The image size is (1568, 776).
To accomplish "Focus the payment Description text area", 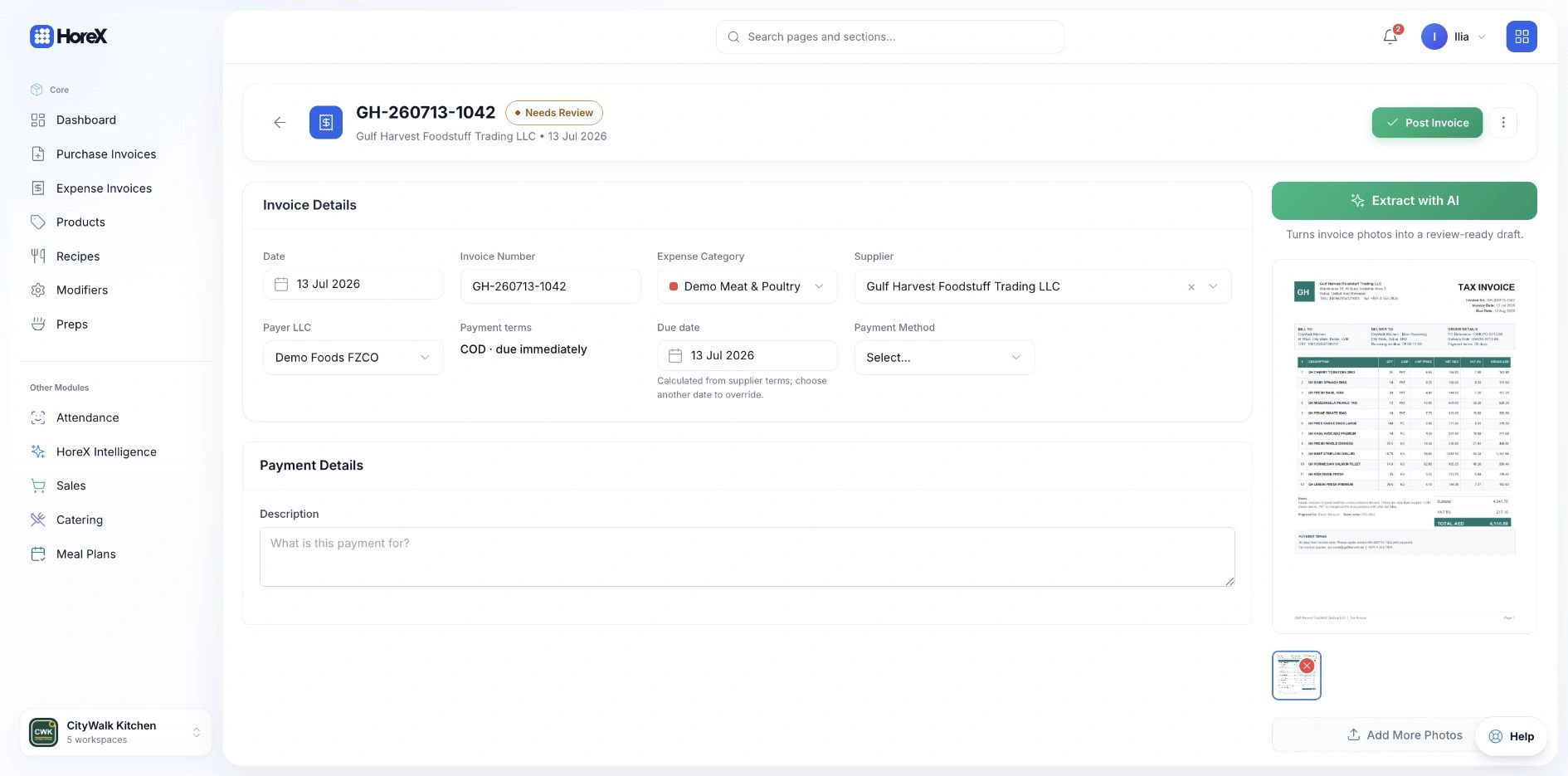I will point(747,557).
